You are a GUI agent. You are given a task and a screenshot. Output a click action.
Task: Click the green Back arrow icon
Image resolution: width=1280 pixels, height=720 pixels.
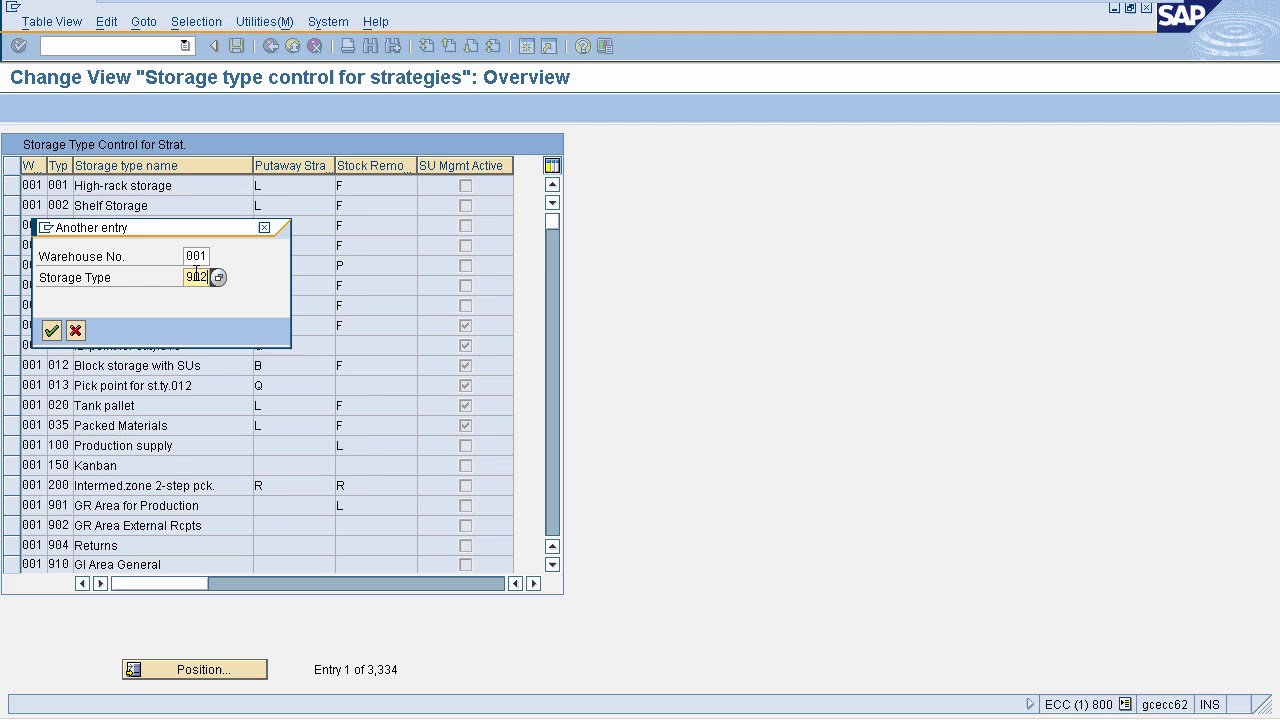click(x=271, y=46)
